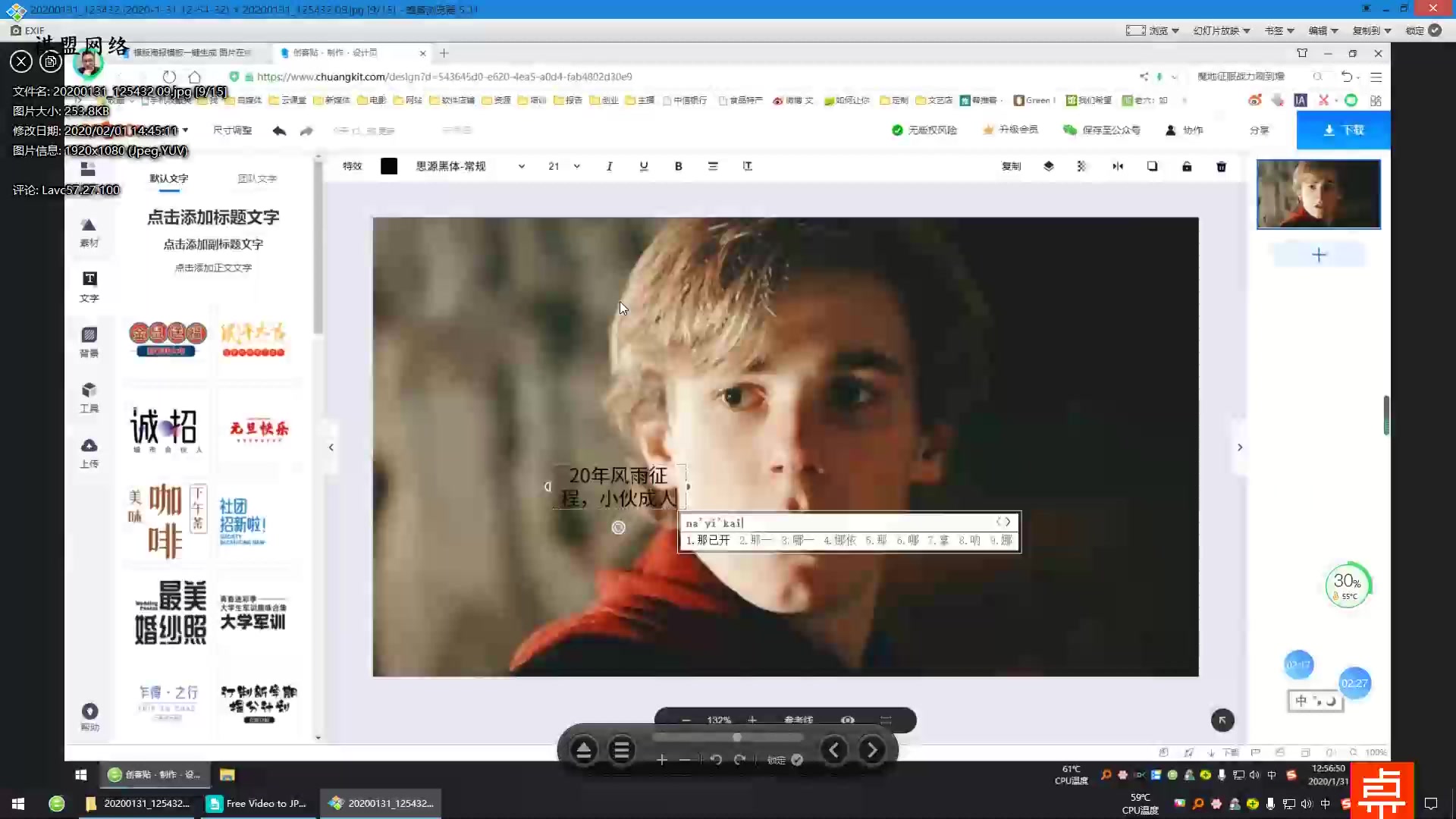Screen dimensions: 1456x819
Task: Lock the selected text layer
Action: click(1187, 166)
